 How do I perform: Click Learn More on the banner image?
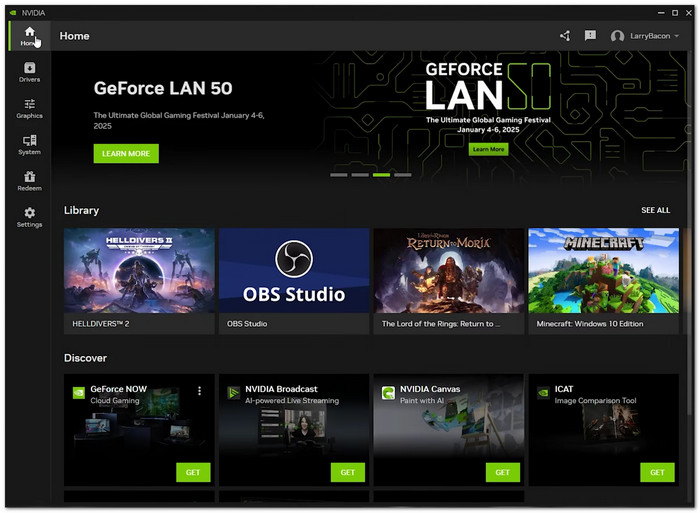[488, 149]
